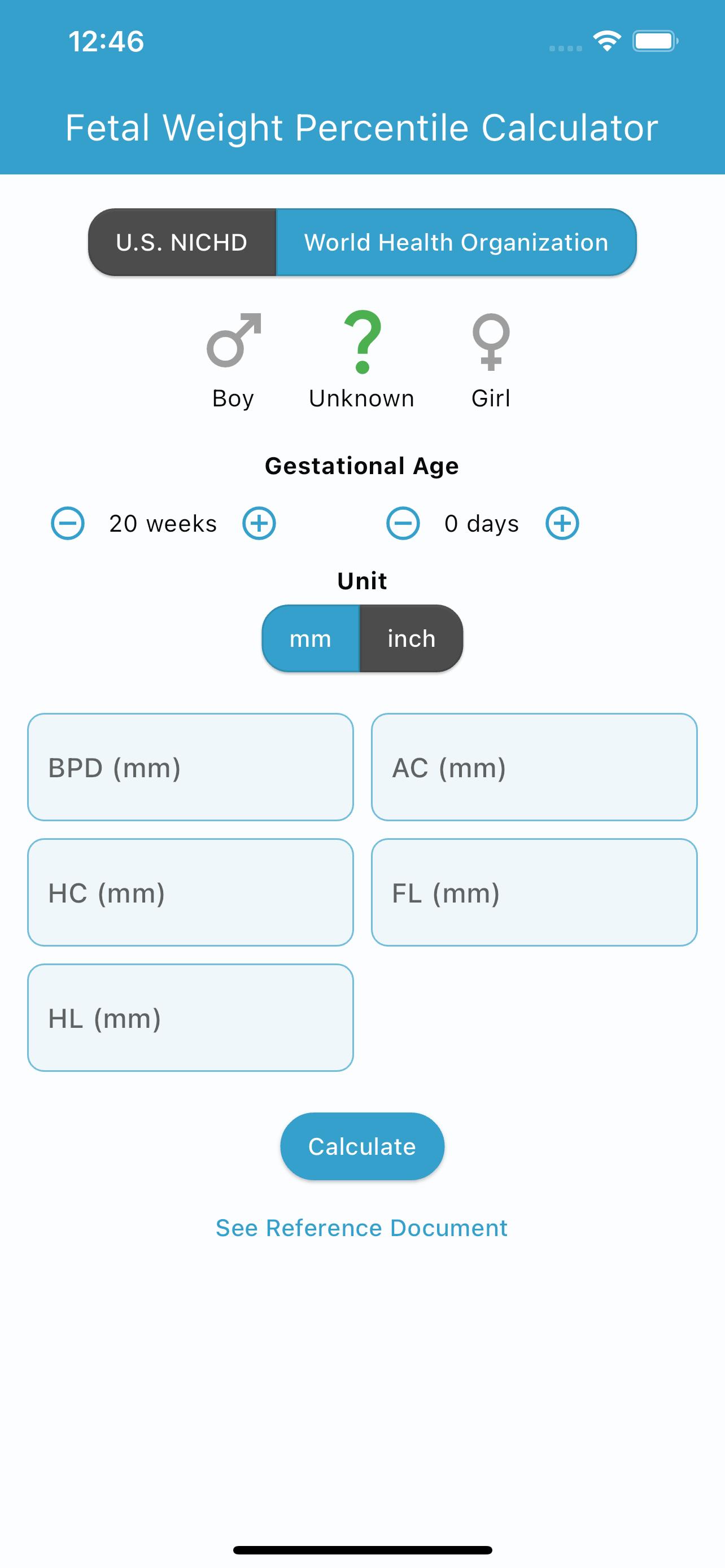Focus the AC (mm) input field
Viewport: 725px width, 1568px height.
[535, 767]
